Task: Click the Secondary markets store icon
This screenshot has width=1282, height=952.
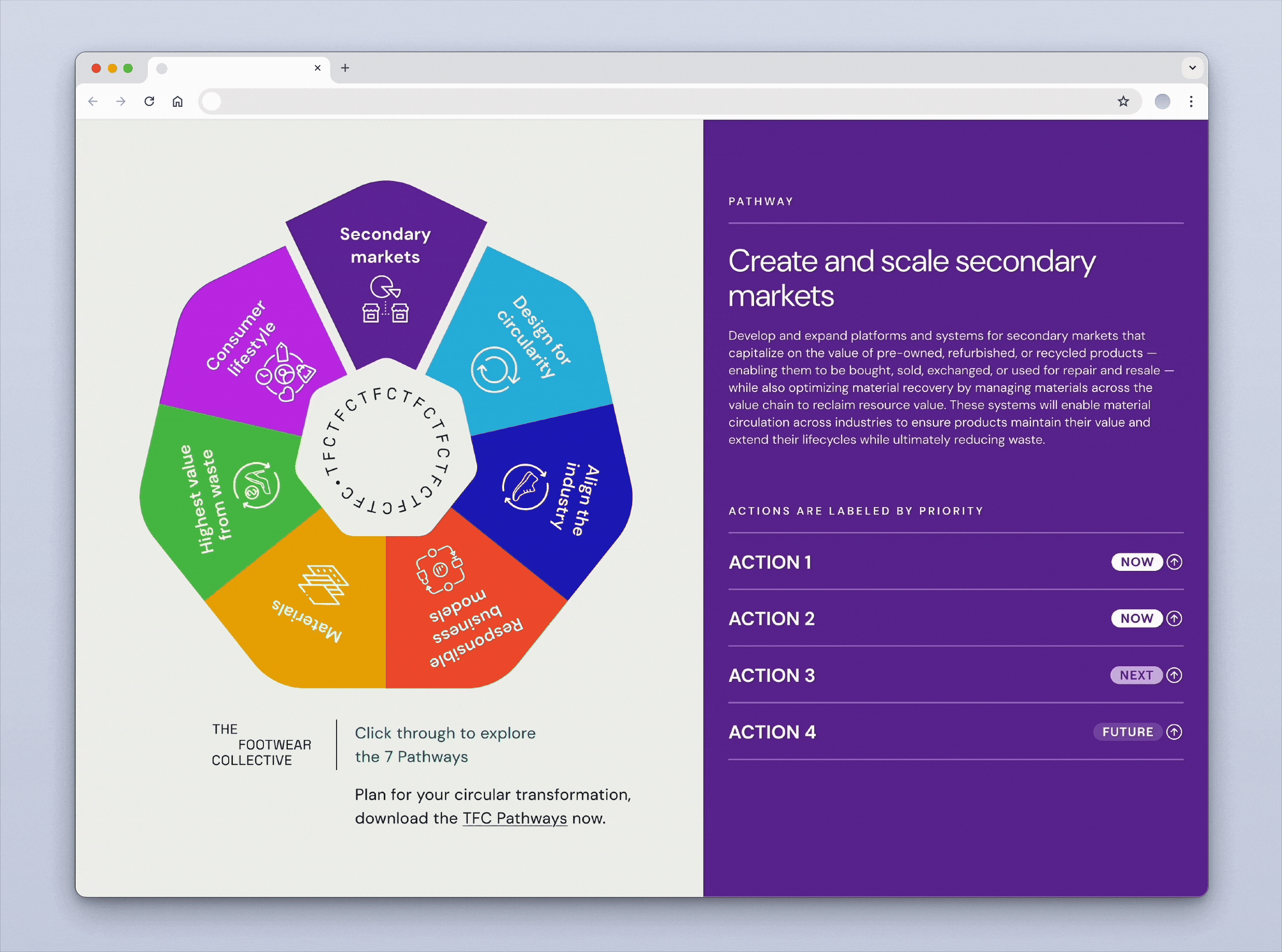Action: tap(385, 300)
